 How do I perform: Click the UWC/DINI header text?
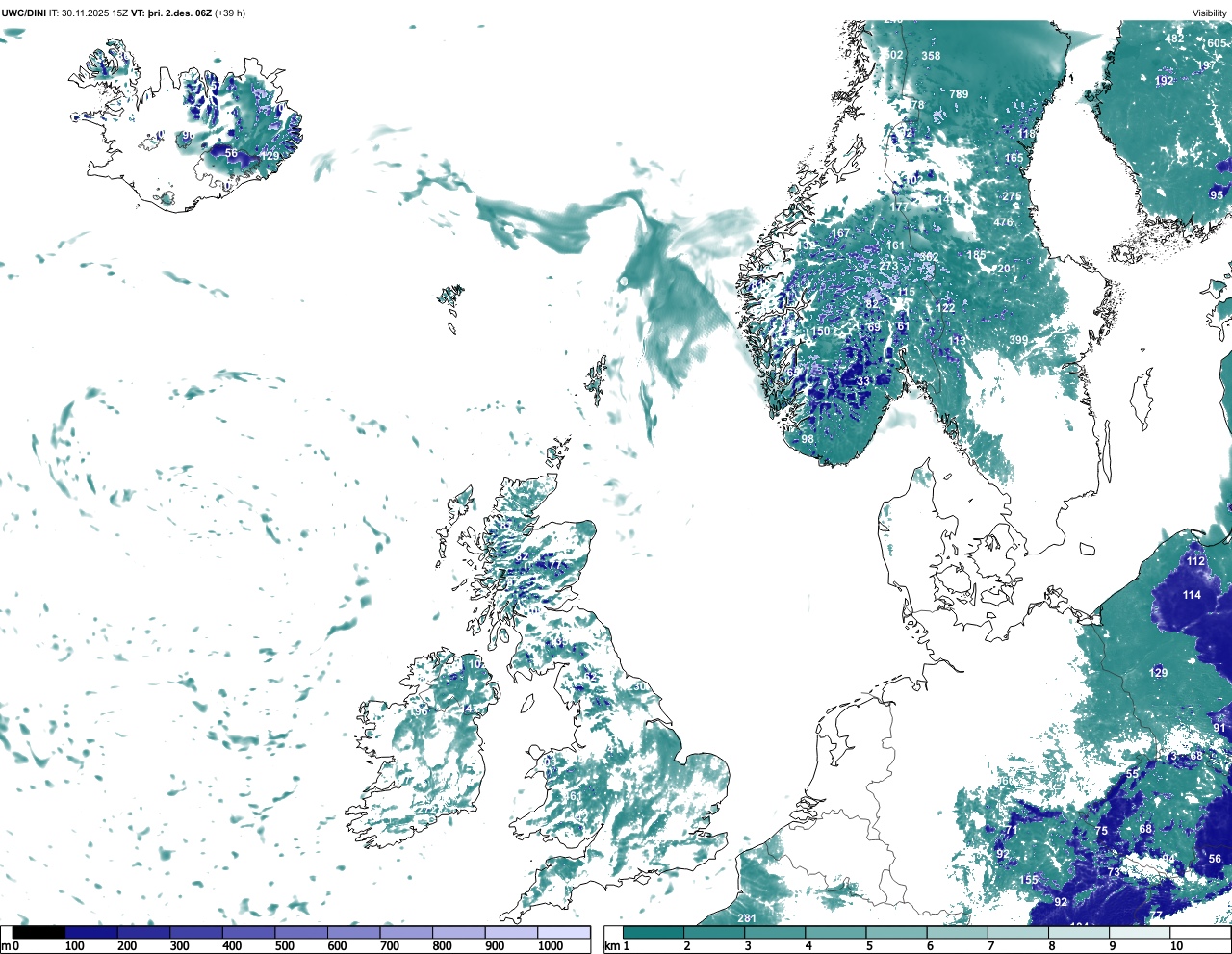pyautogui.click(x=24, y=13)
